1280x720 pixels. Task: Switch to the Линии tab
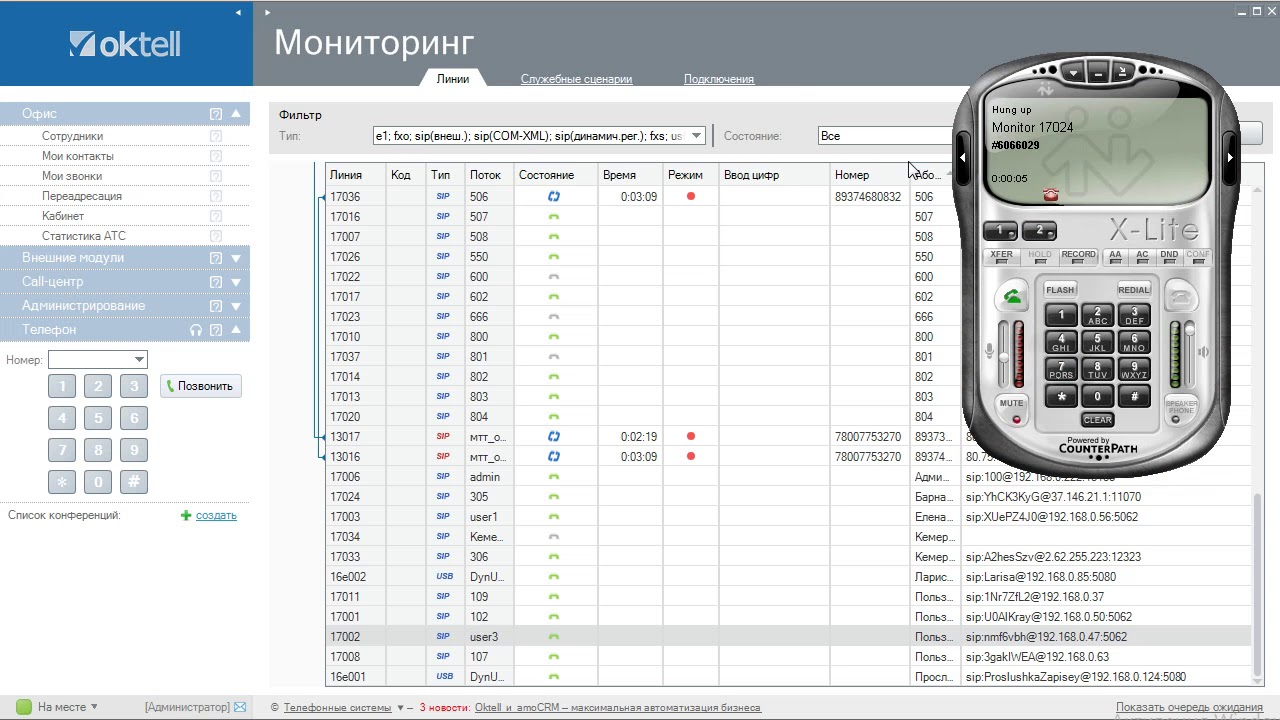tap(453, 79)
